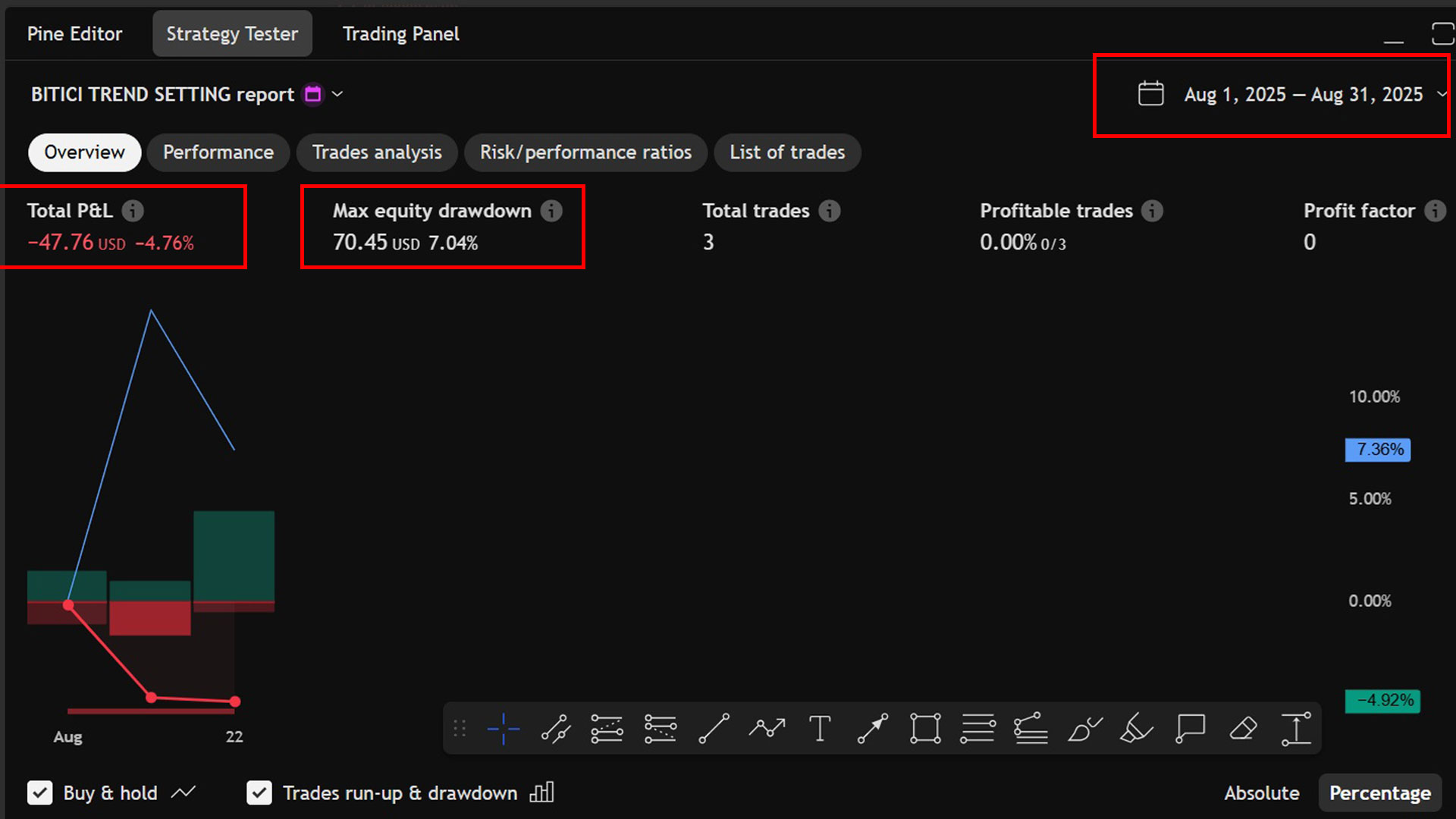The width and height of the screenshot is (1456, 819).
Task: Switch to the Trades analysis tab
Action: click(x=377, y=152)
